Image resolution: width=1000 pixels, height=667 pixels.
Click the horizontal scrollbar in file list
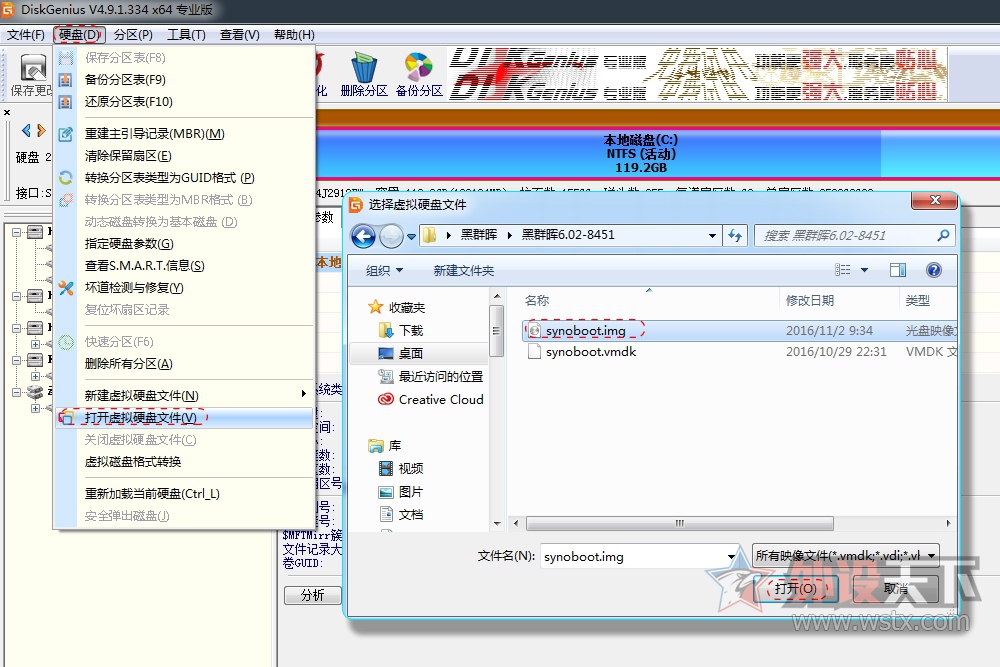[x=680, y=523]
